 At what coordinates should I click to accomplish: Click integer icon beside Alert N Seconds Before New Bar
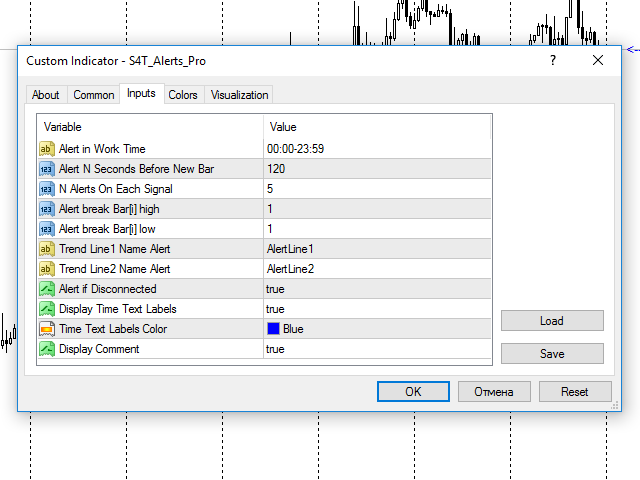coord(47,169)
